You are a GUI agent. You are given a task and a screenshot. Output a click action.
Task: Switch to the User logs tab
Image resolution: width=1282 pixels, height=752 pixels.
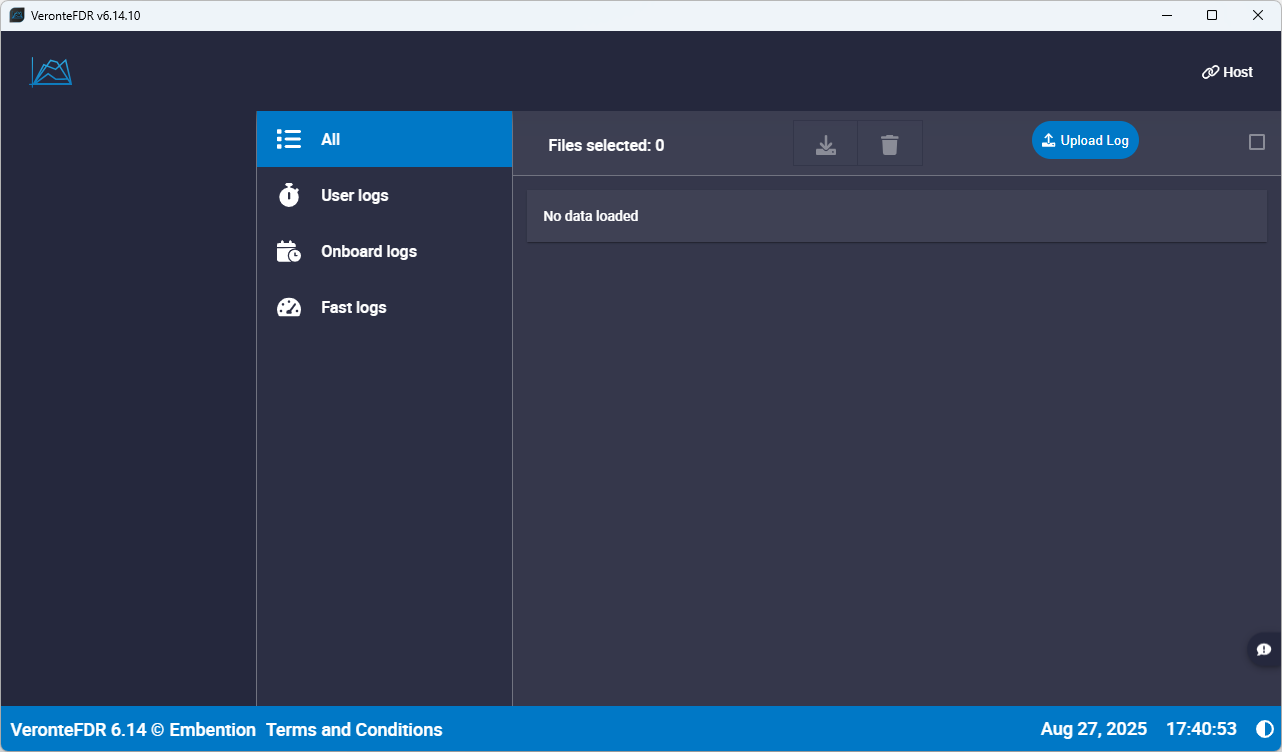tap(384, 195)
